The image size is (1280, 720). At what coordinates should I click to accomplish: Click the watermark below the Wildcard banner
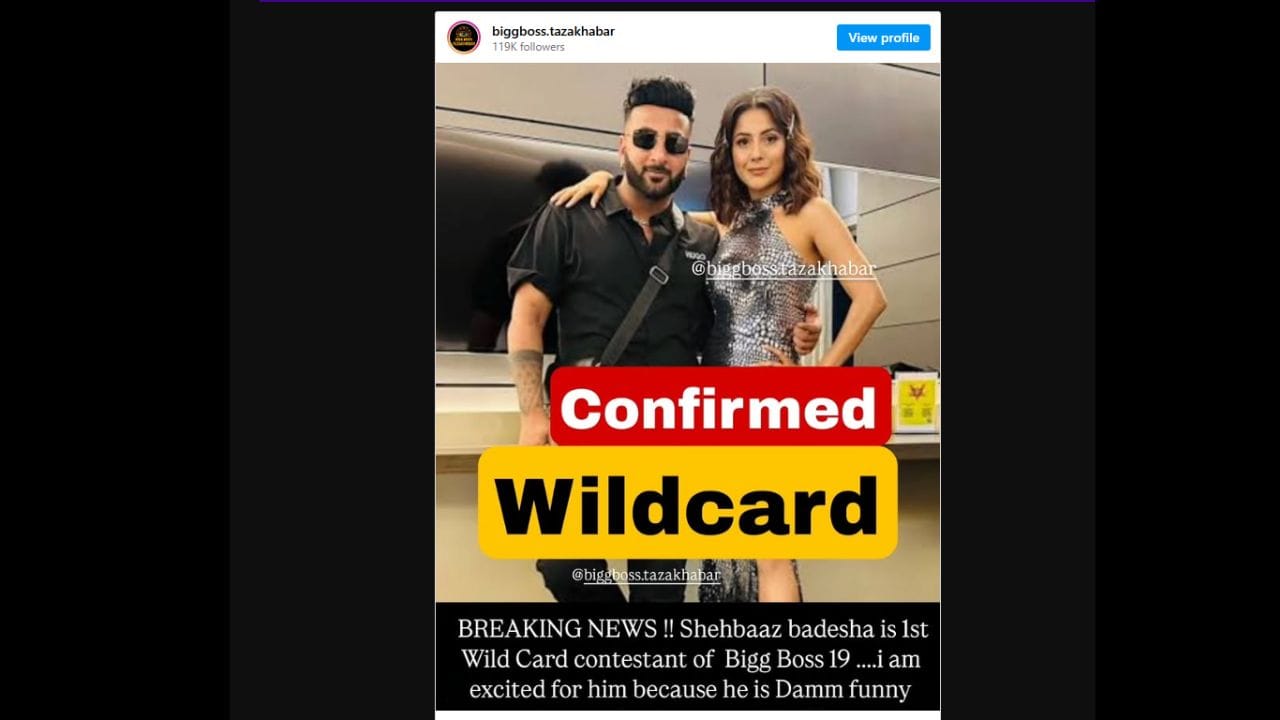(x=646, y=575)
